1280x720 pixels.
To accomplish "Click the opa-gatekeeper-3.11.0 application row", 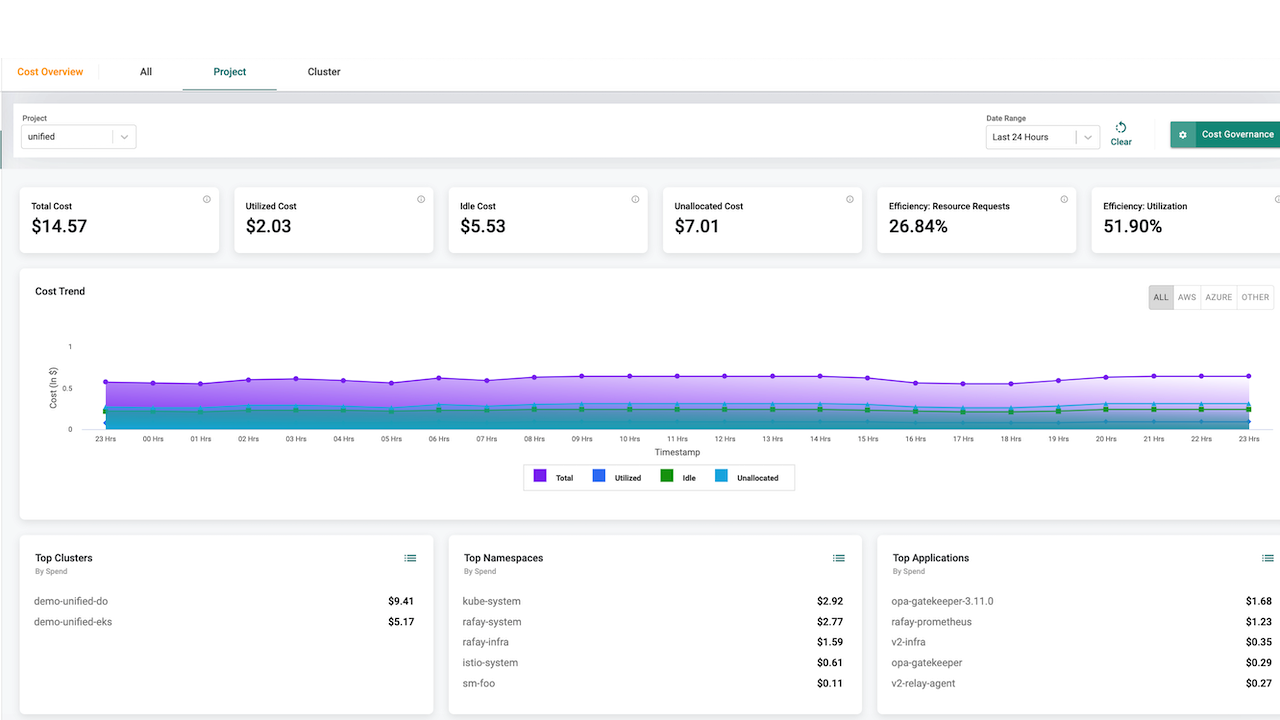I will point(1082,601).
